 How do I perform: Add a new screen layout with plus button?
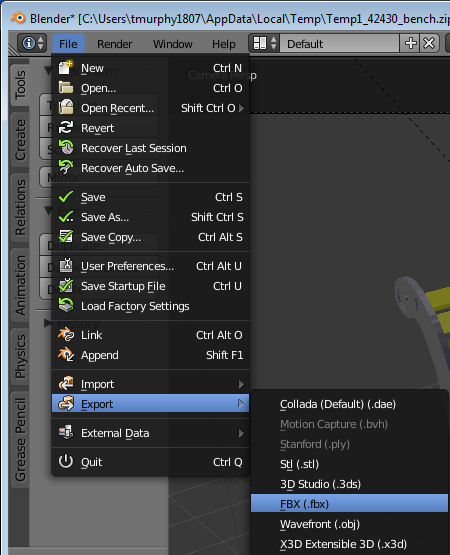[410, 44]
